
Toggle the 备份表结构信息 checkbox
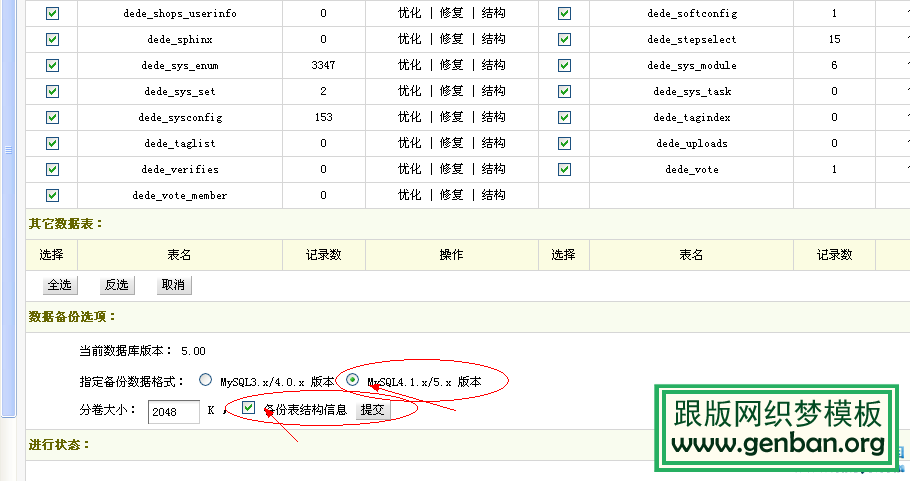(x=248, y=407)
